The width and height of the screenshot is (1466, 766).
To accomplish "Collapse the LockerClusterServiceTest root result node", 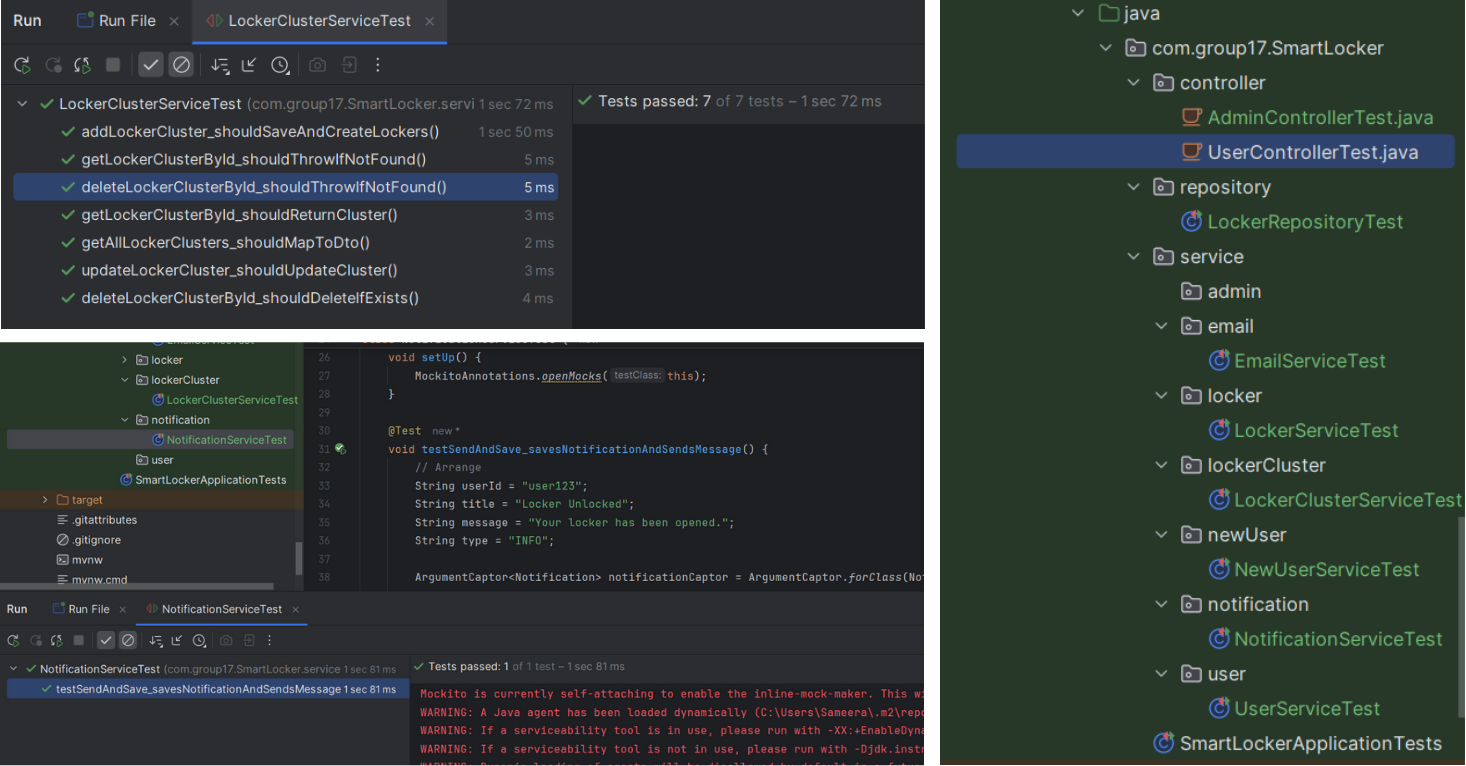I will pyautogui.click(x=23, y=104).
